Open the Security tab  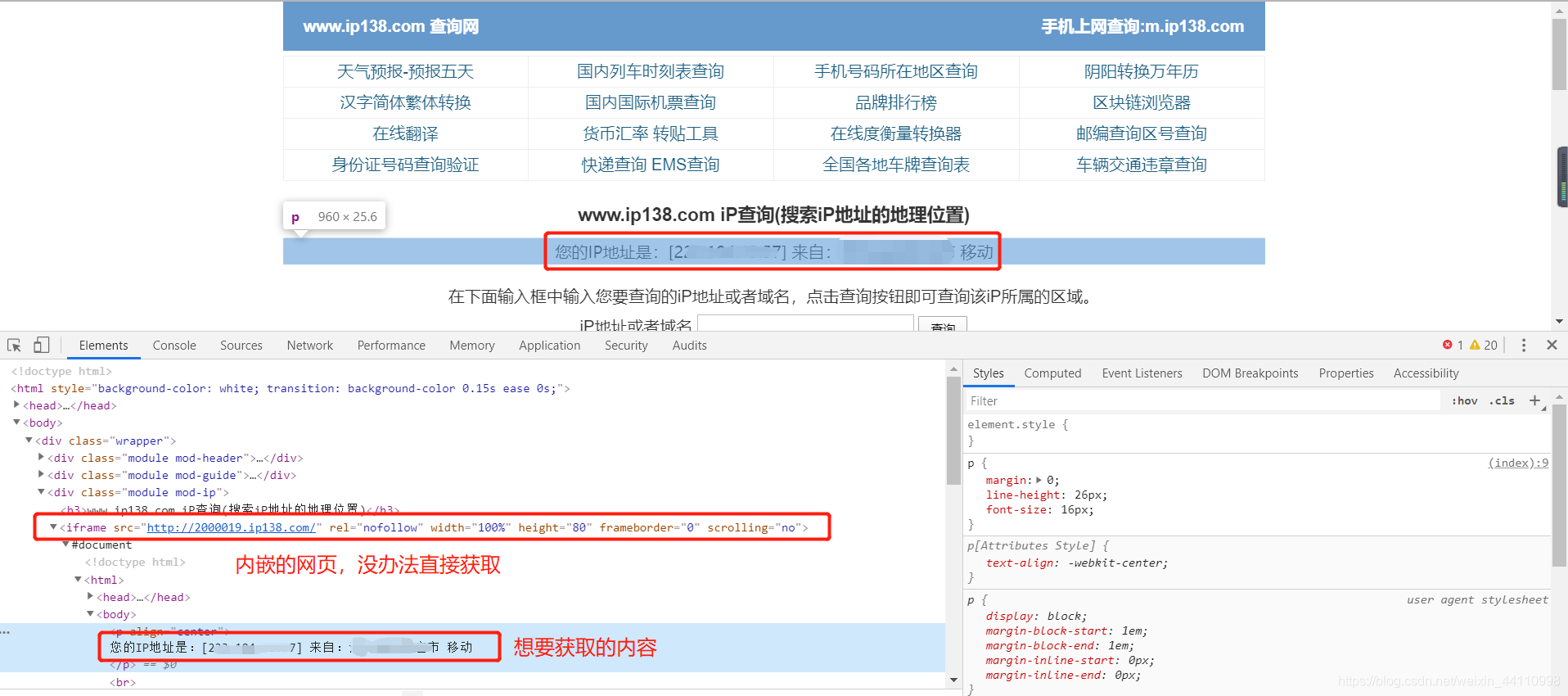pos(626,346)
